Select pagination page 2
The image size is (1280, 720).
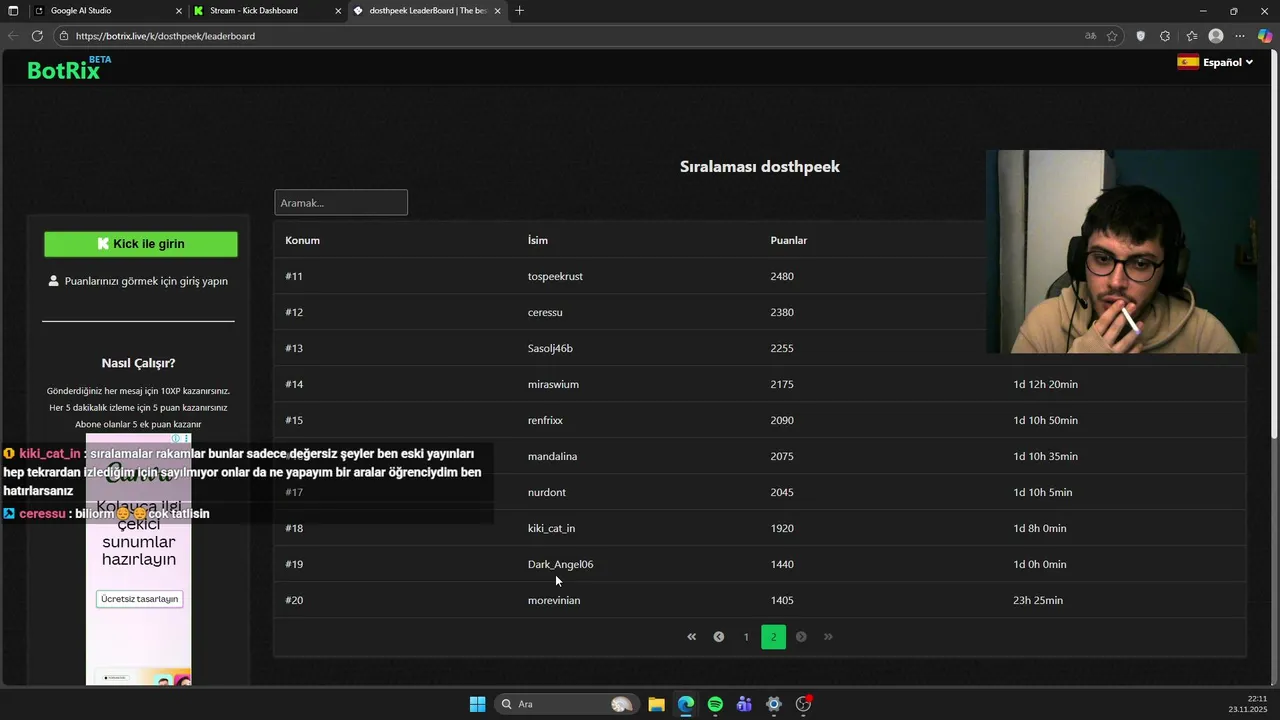pos(773,637)
